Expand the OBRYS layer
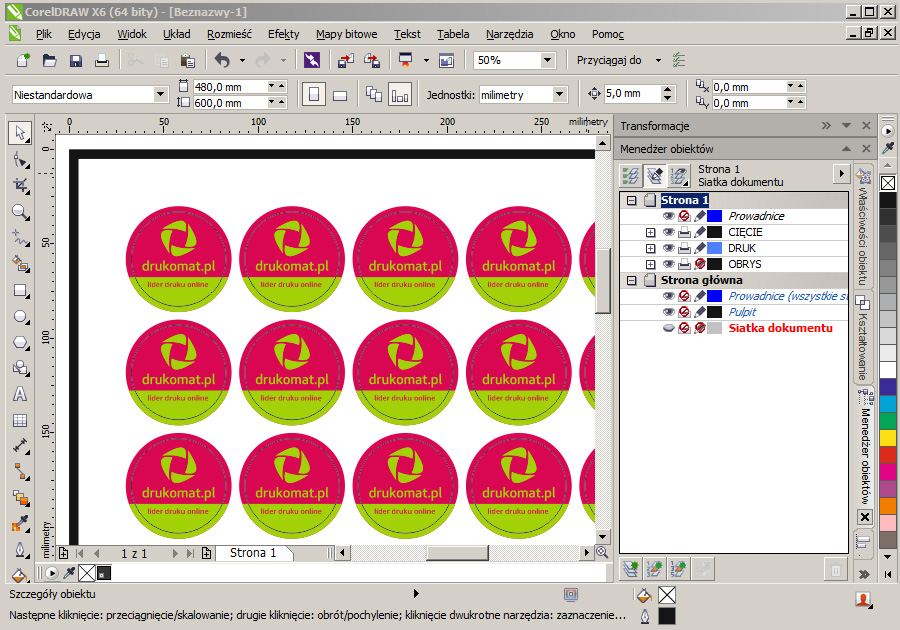The height and width of the screenshot is (630, 900). pos(650,265)
